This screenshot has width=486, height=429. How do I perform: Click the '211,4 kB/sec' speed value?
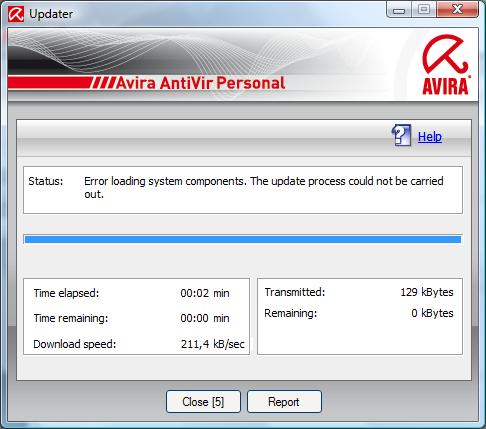[x=213, y=344]
